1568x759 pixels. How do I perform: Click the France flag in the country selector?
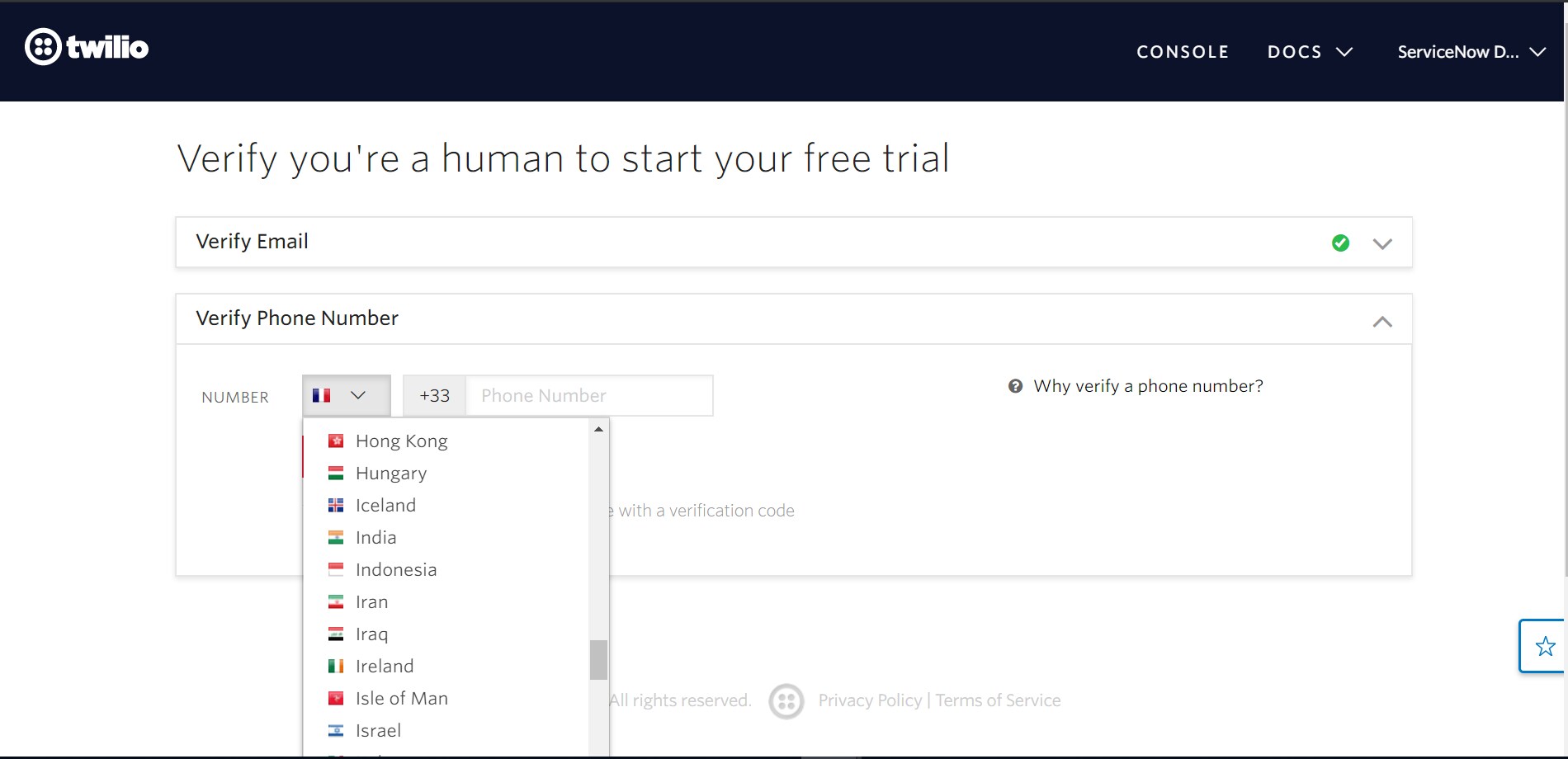coord(322,395)
